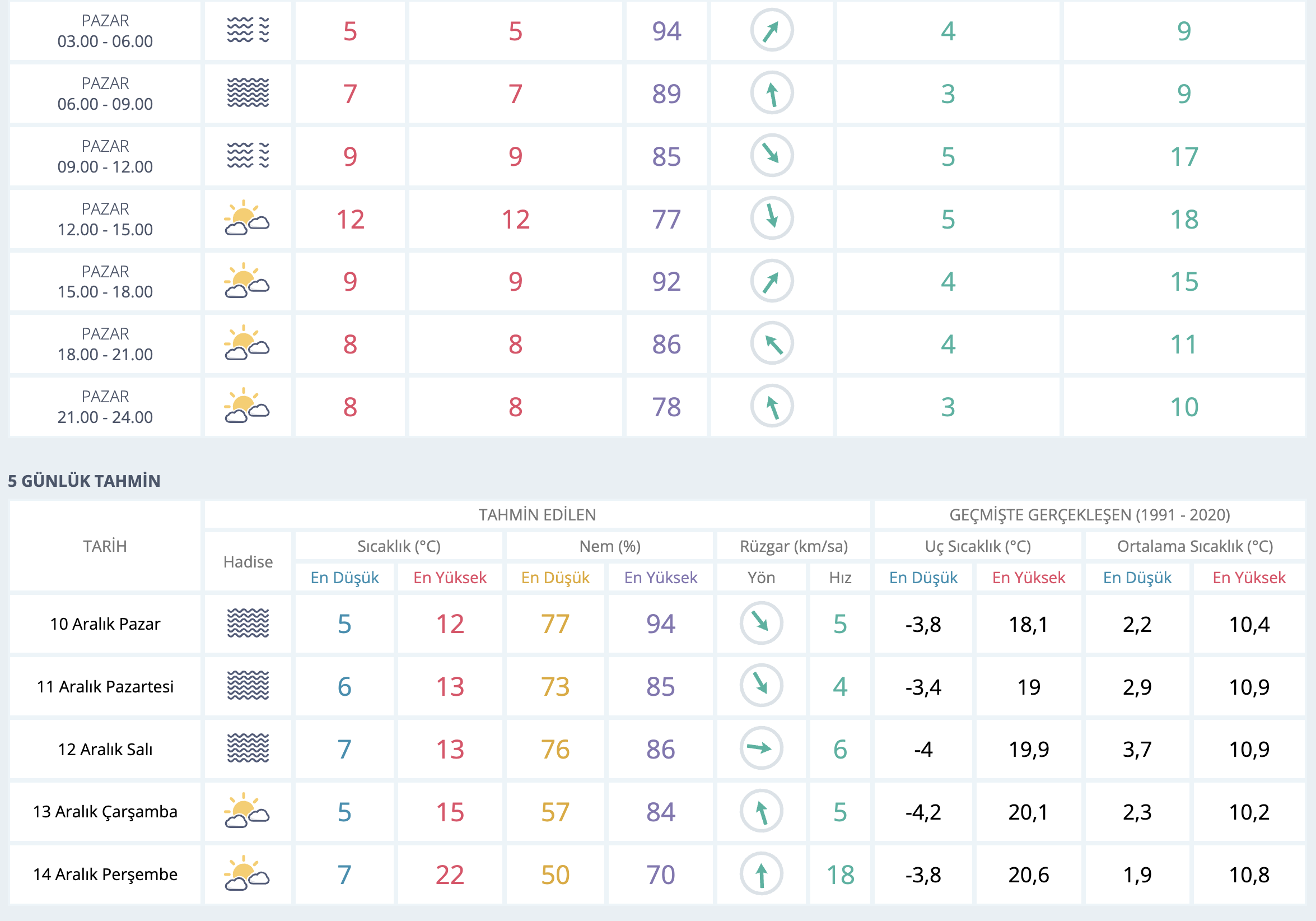The width and height of the screenshot is (1316, 921).
Task: Select the 14 Aralık Perşembe date cell
Action: click(x=105, y=874)
